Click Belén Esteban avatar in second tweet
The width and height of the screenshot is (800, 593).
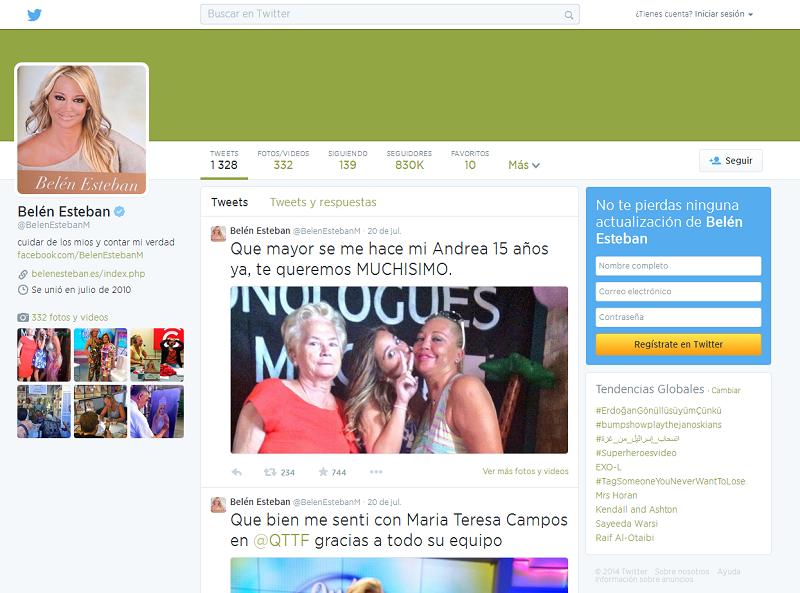pos(218,504)
